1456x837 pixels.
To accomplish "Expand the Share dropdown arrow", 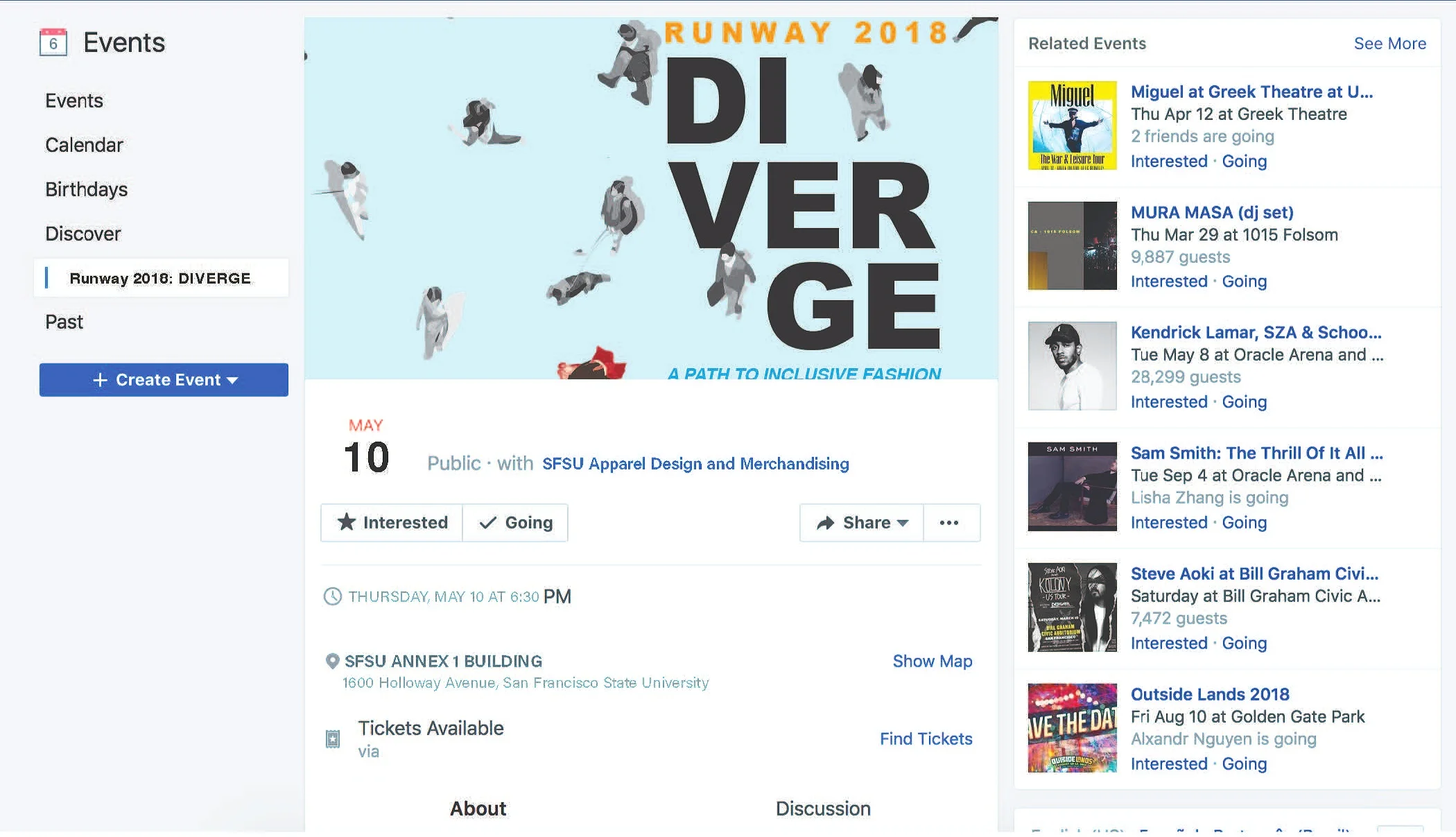I will coord(903,523).
